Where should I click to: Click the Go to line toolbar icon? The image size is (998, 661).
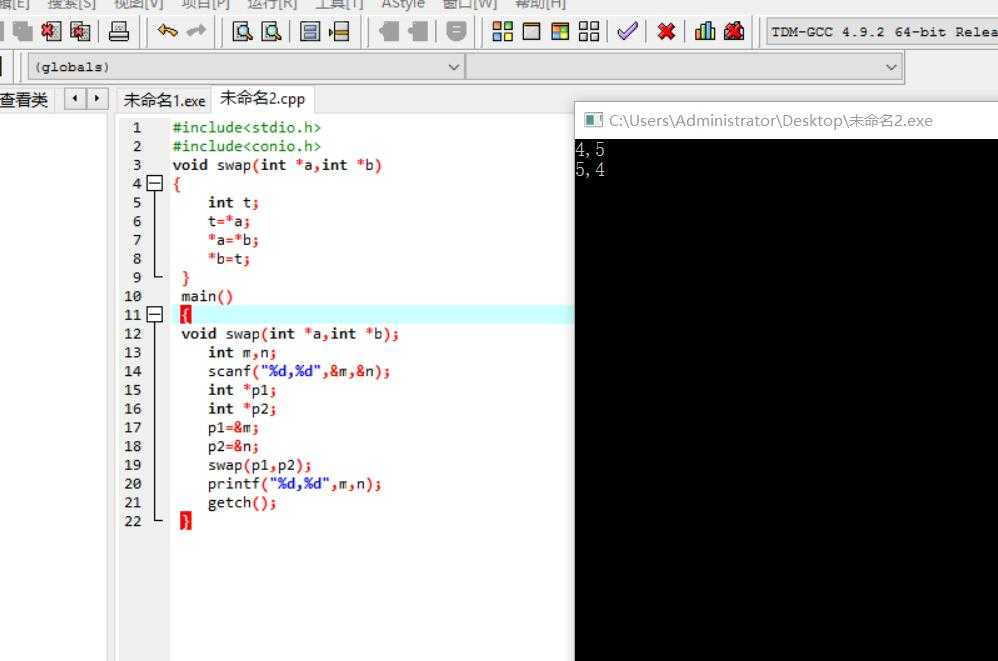339,31
